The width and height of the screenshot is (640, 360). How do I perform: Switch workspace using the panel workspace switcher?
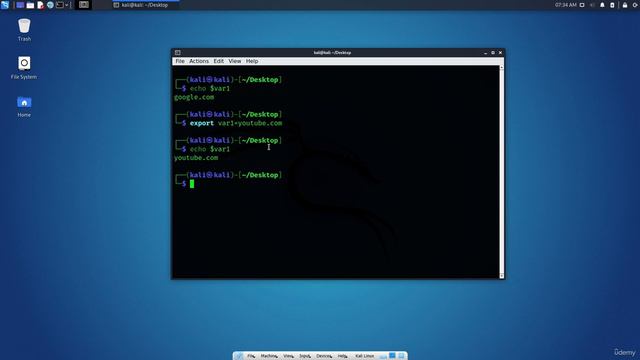click(x=84, y=5)
